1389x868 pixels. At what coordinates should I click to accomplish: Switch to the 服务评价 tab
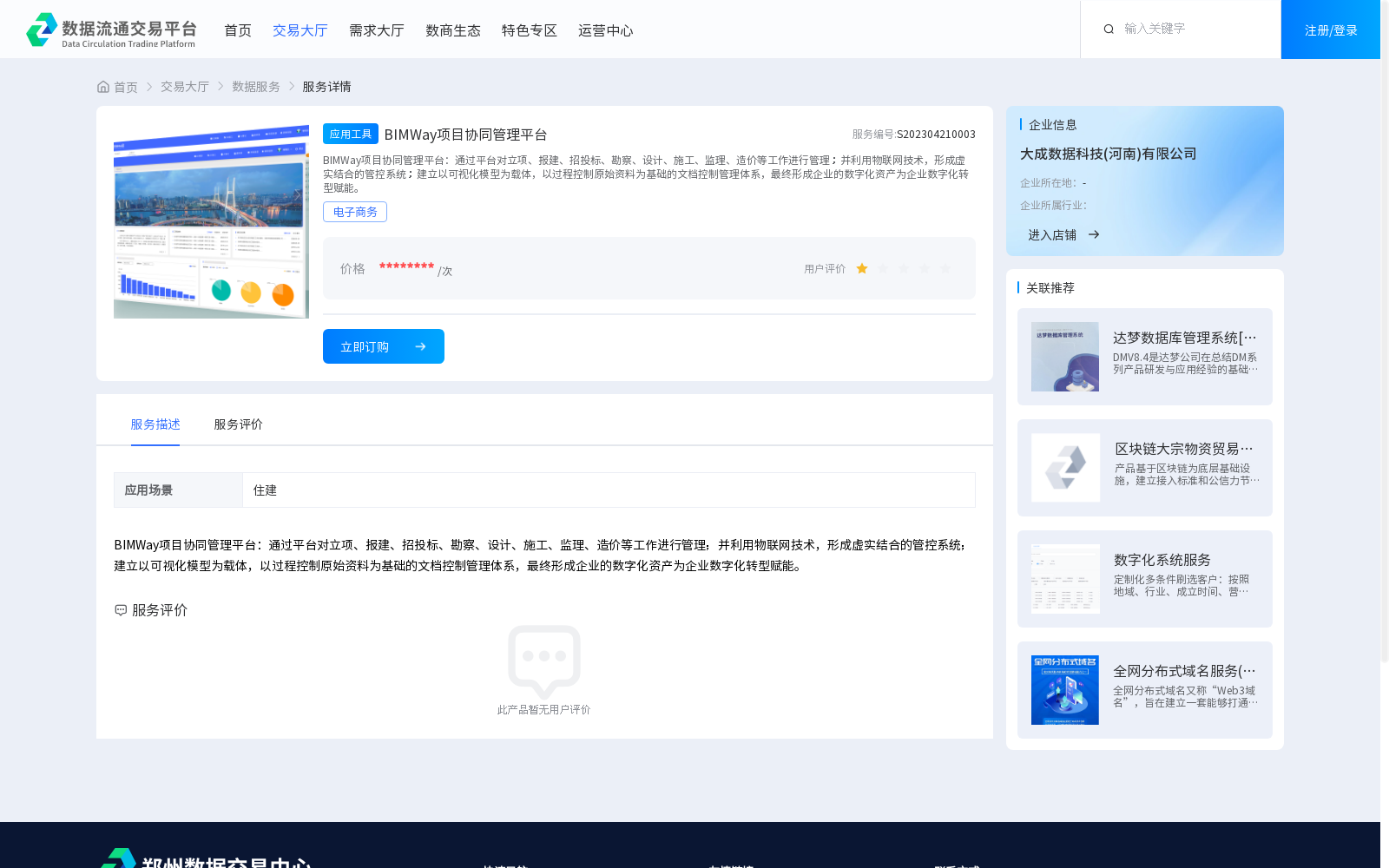(x=239, y=424)
